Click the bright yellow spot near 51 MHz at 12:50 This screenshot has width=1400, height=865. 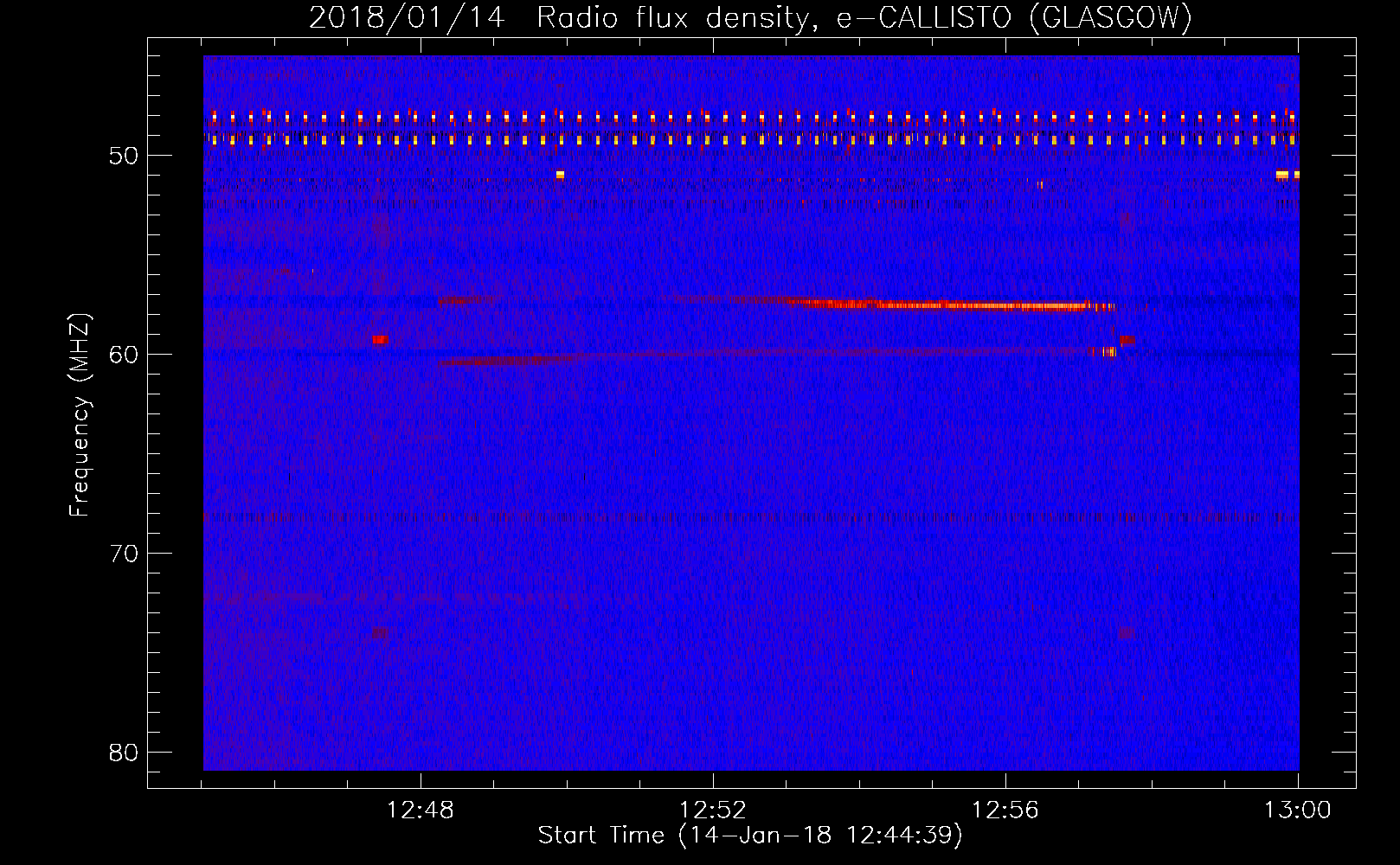tap(560, 175)
